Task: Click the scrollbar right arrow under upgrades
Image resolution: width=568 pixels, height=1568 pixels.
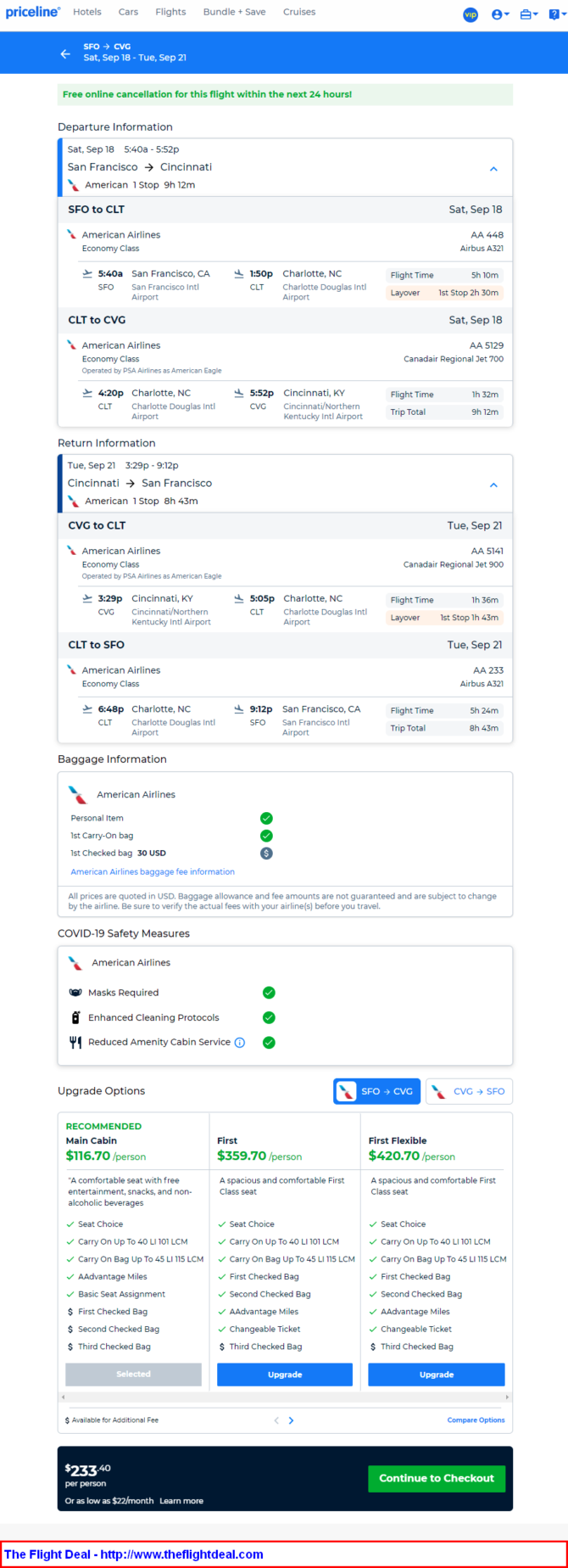Action: (x=507, y=1397)
